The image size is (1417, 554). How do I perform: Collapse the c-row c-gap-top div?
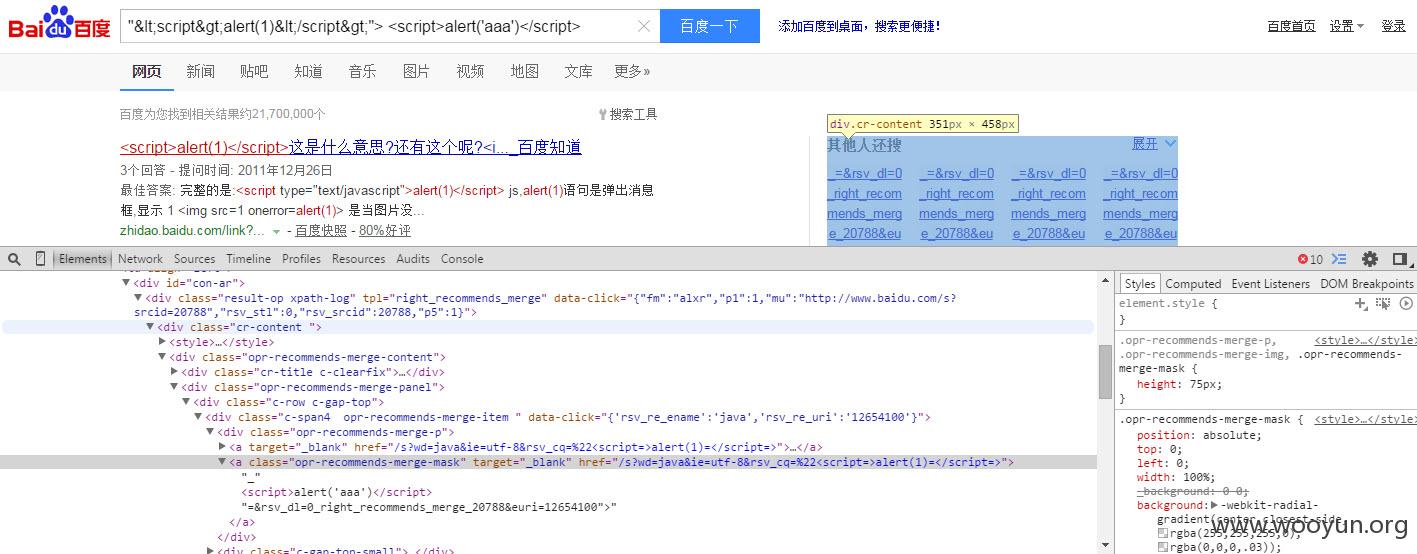point(187,402)
